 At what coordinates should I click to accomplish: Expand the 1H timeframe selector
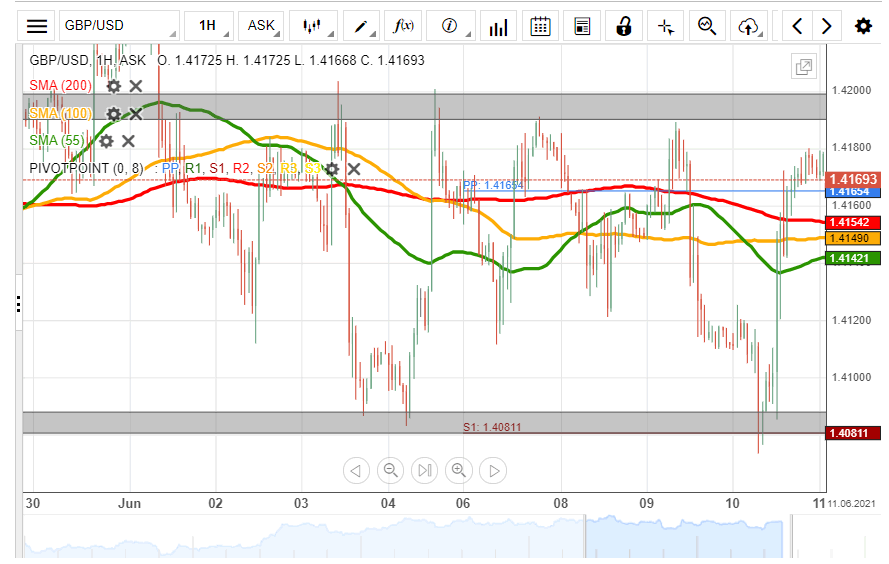click(x=211, y=26)
